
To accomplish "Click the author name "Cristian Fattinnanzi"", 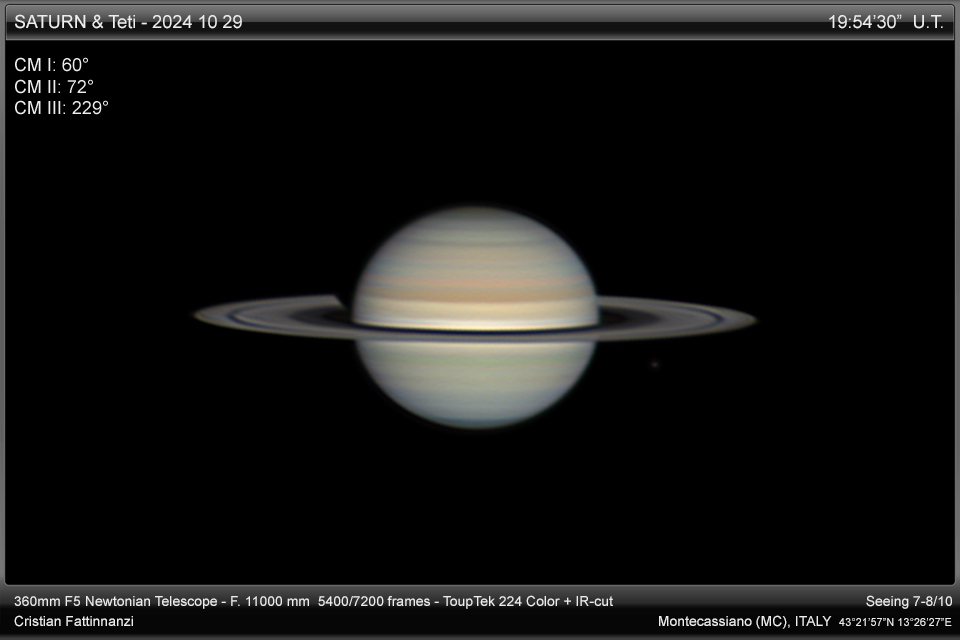I will tap(73, 621).
